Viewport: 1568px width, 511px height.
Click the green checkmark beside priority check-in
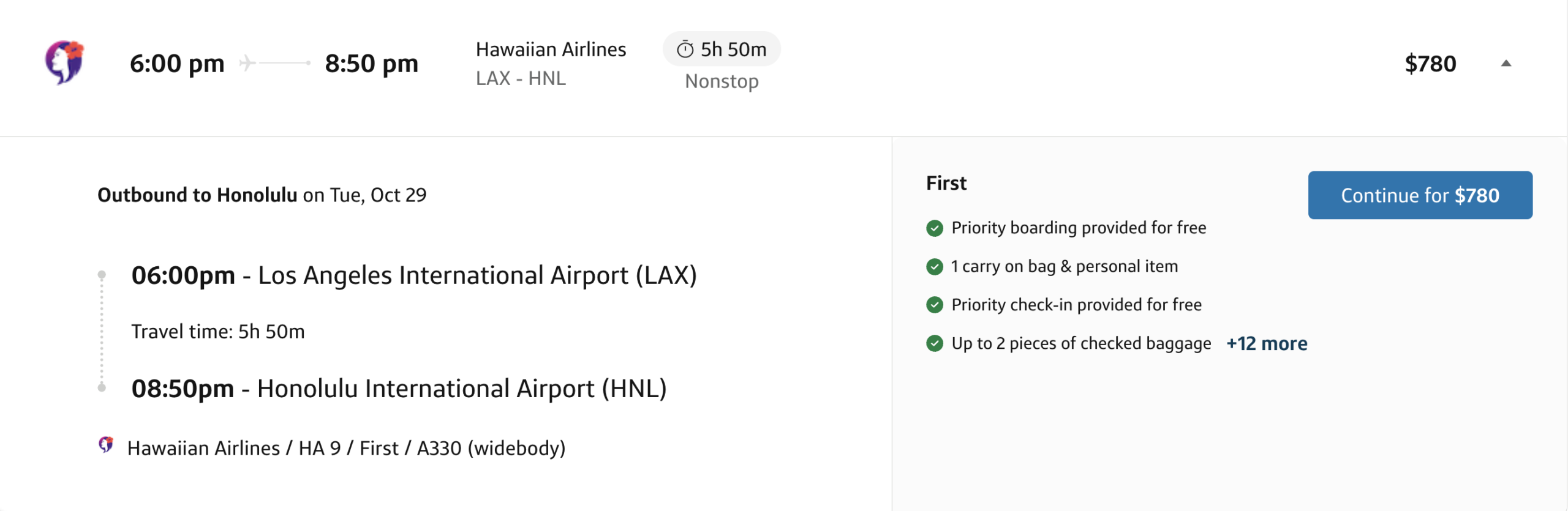tap(933, 304)
